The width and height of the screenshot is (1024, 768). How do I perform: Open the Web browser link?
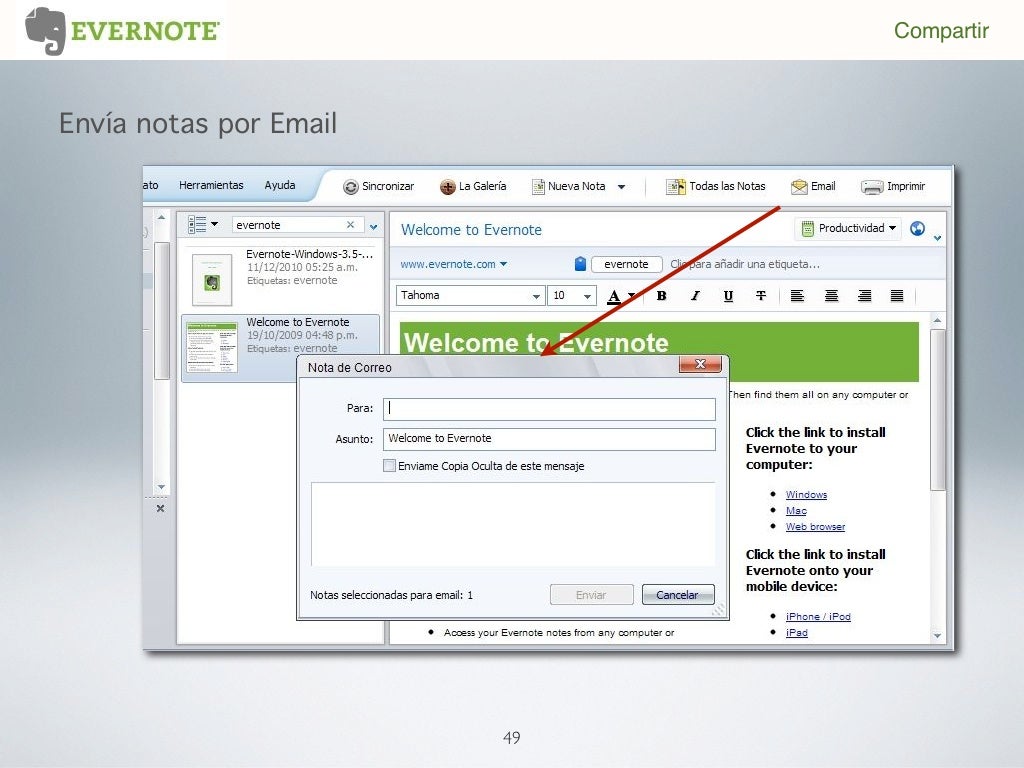(815, 526)
